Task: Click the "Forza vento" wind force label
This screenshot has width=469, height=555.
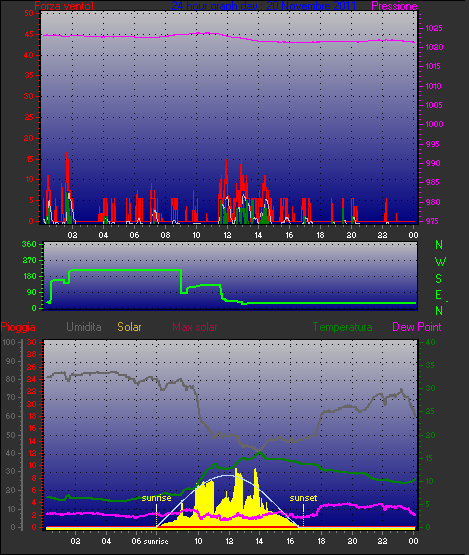Action: coord(64,6)
